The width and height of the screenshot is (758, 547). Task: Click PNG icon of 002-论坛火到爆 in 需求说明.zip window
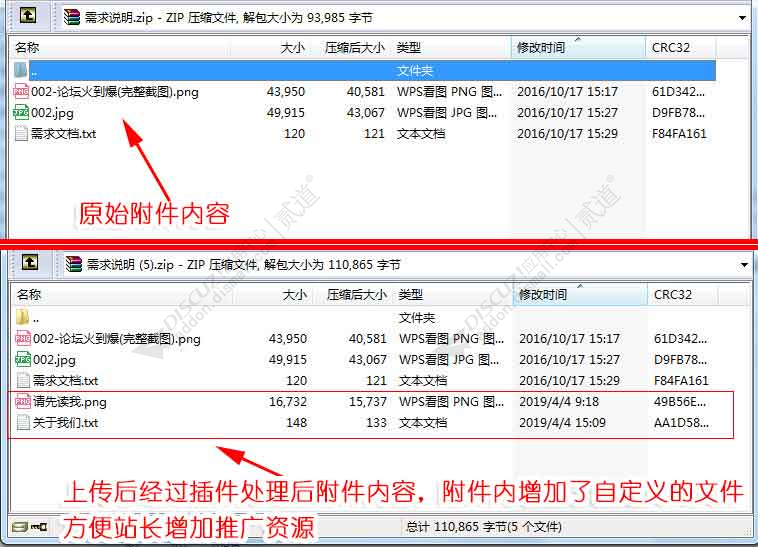coord(21,91)
